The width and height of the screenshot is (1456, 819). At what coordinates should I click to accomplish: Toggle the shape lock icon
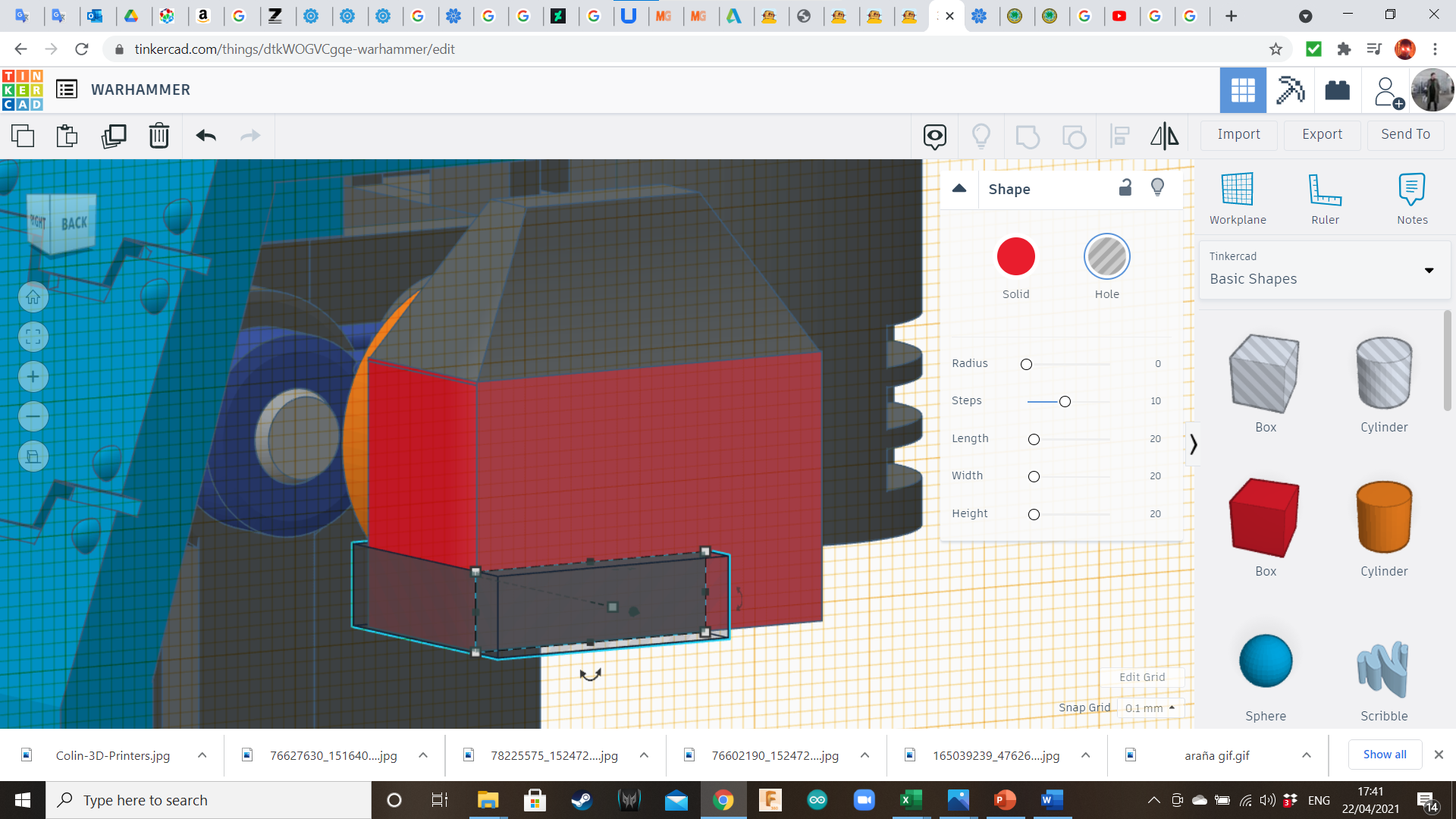1125,188
